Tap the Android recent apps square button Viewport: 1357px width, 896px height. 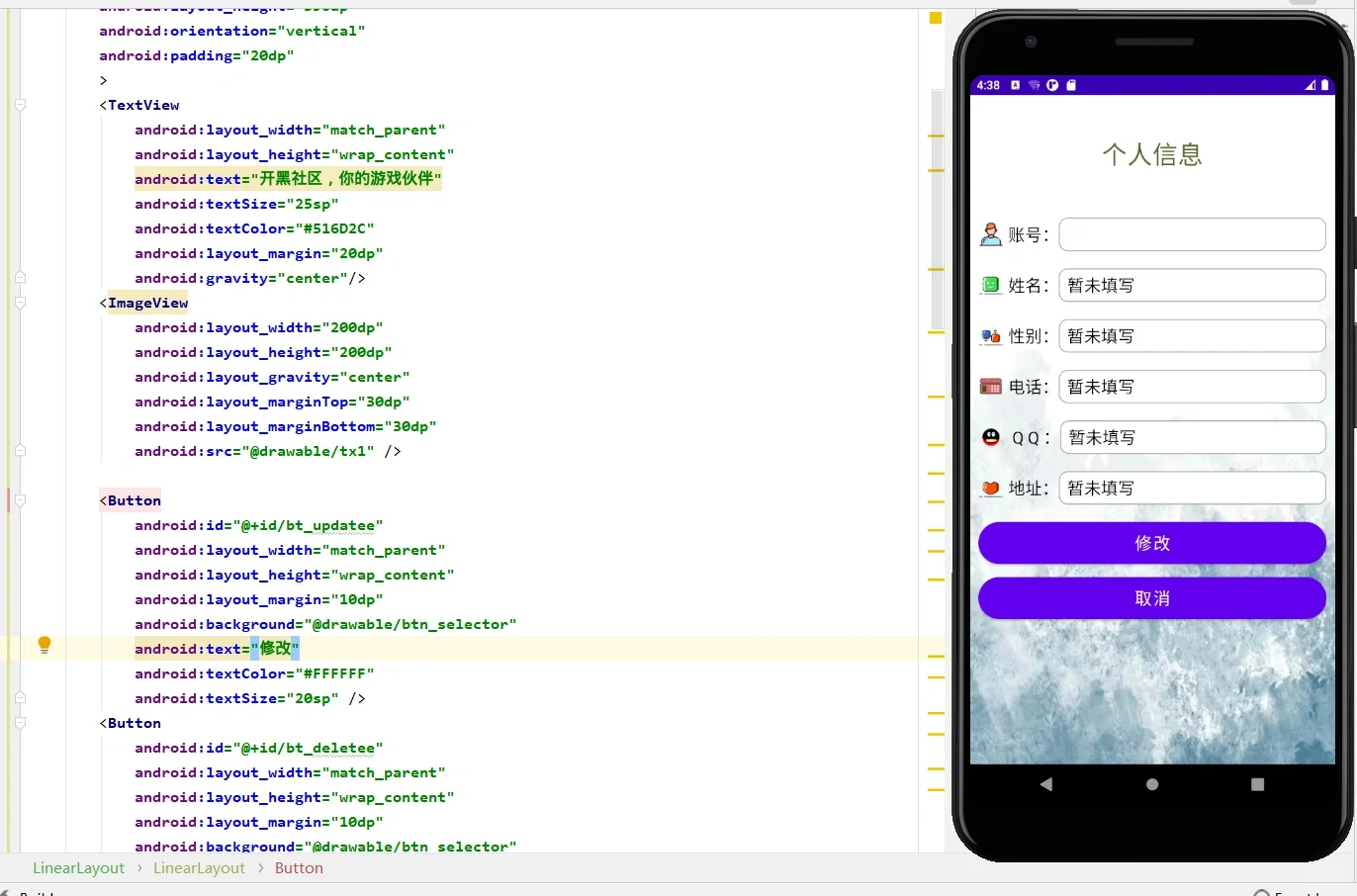pyautogui.click(x=1257, y=784)
